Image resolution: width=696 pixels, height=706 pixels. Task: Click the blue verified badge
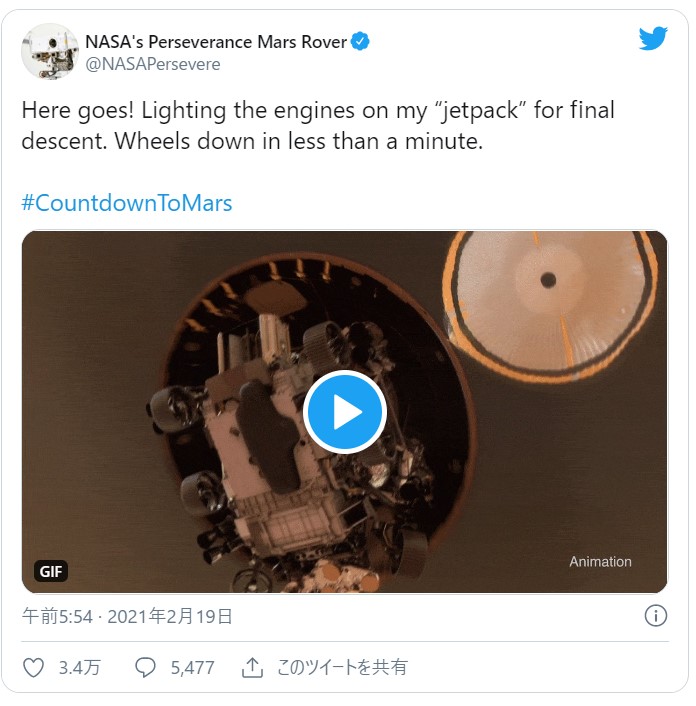pyautogui.click(x=361, y=42)
